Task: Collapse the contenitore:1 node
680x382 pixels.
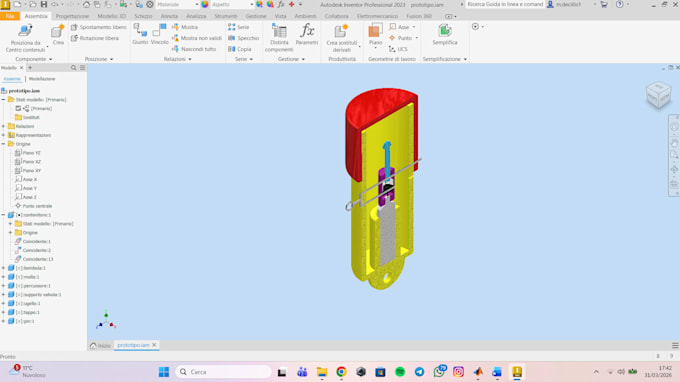Action: 3,215
